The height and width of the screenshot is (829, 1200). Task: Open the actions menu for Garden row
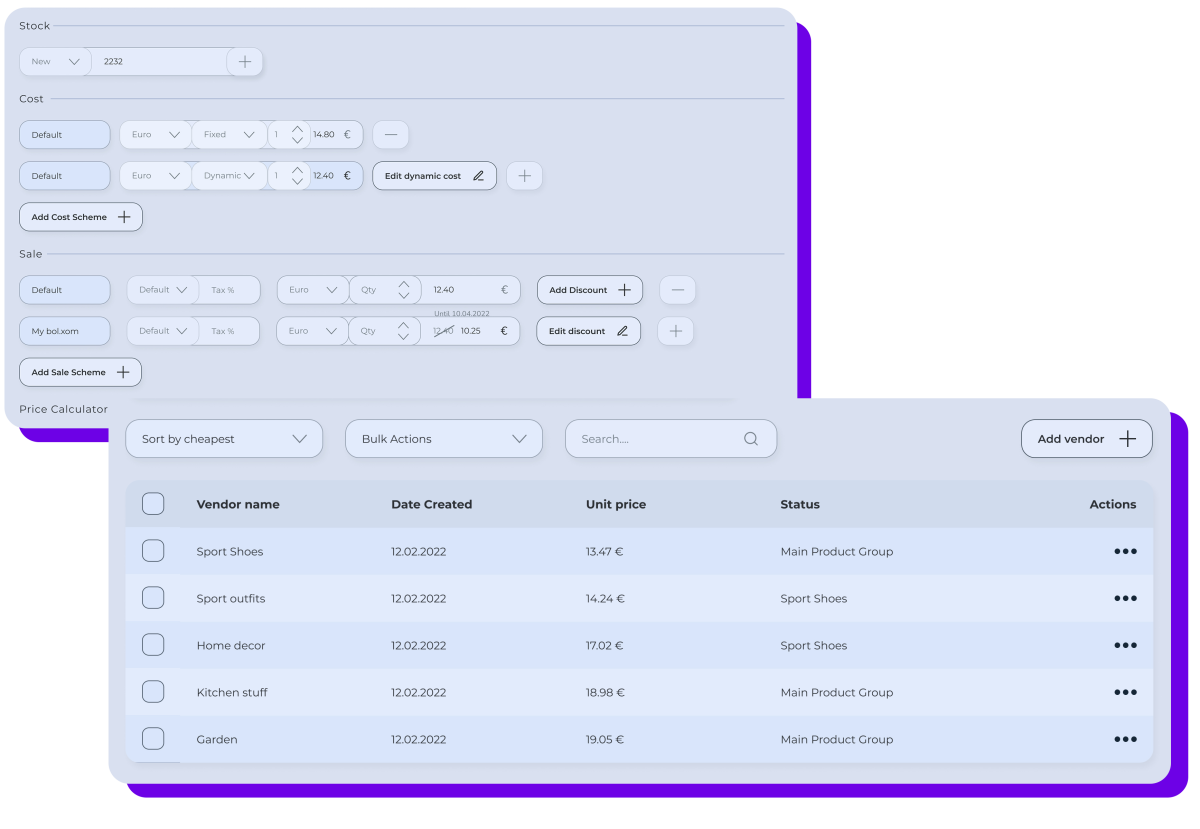pos(1125,739)
